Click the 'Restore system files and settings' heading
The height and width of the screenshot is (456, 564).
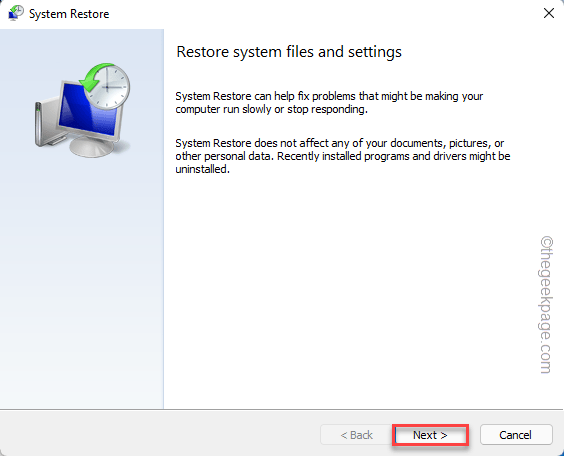click(x=289, y=52)
